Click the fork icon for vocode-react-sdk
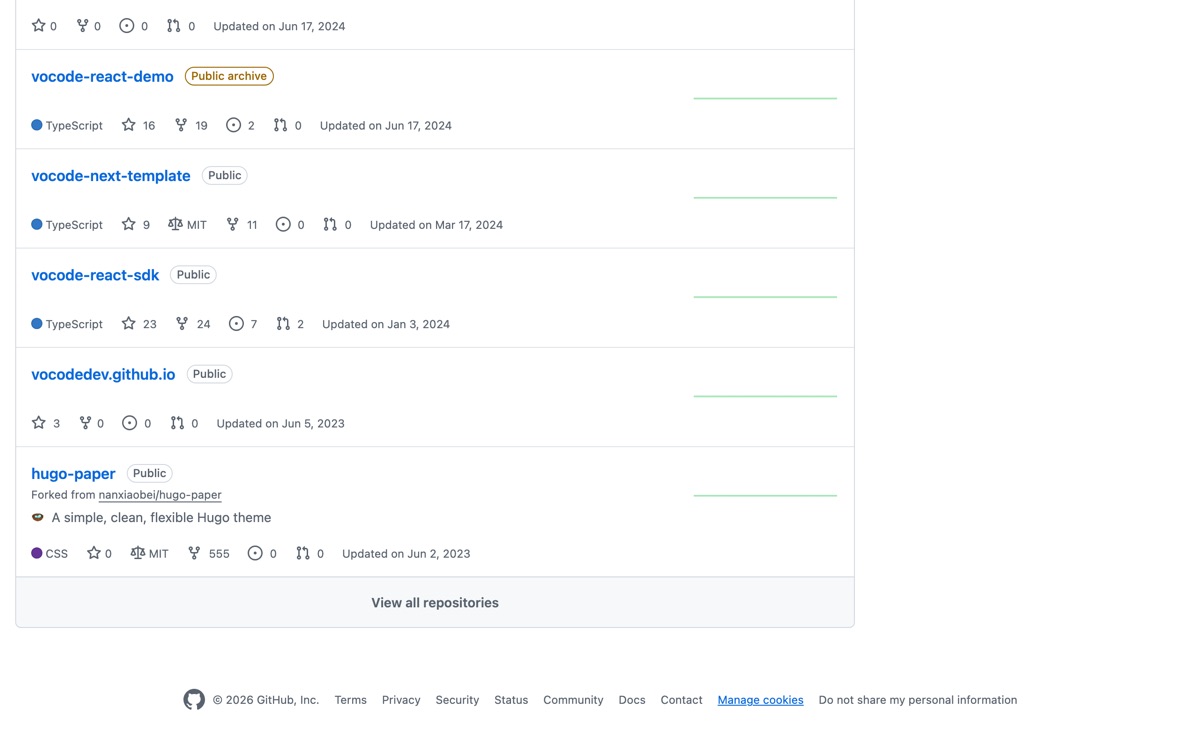 pos(182,323)
